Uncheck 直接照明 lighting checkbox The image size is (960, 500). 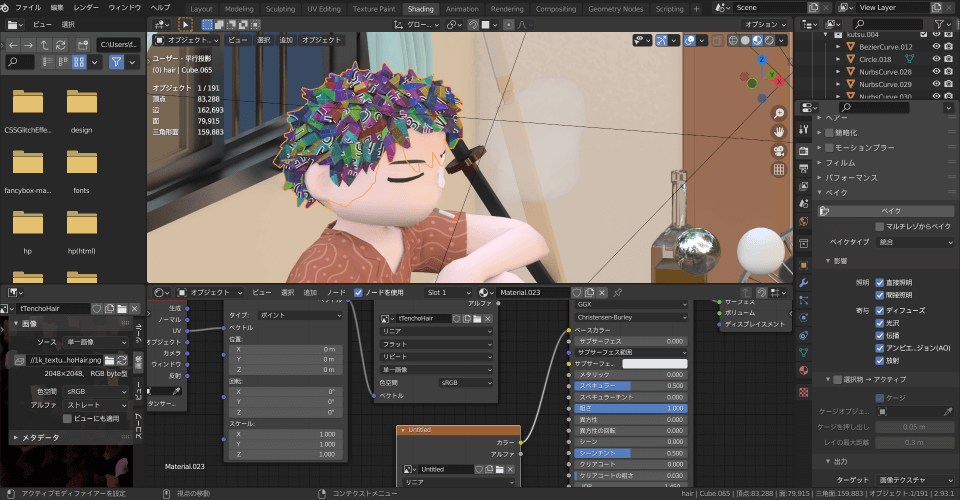coord(879,283)
